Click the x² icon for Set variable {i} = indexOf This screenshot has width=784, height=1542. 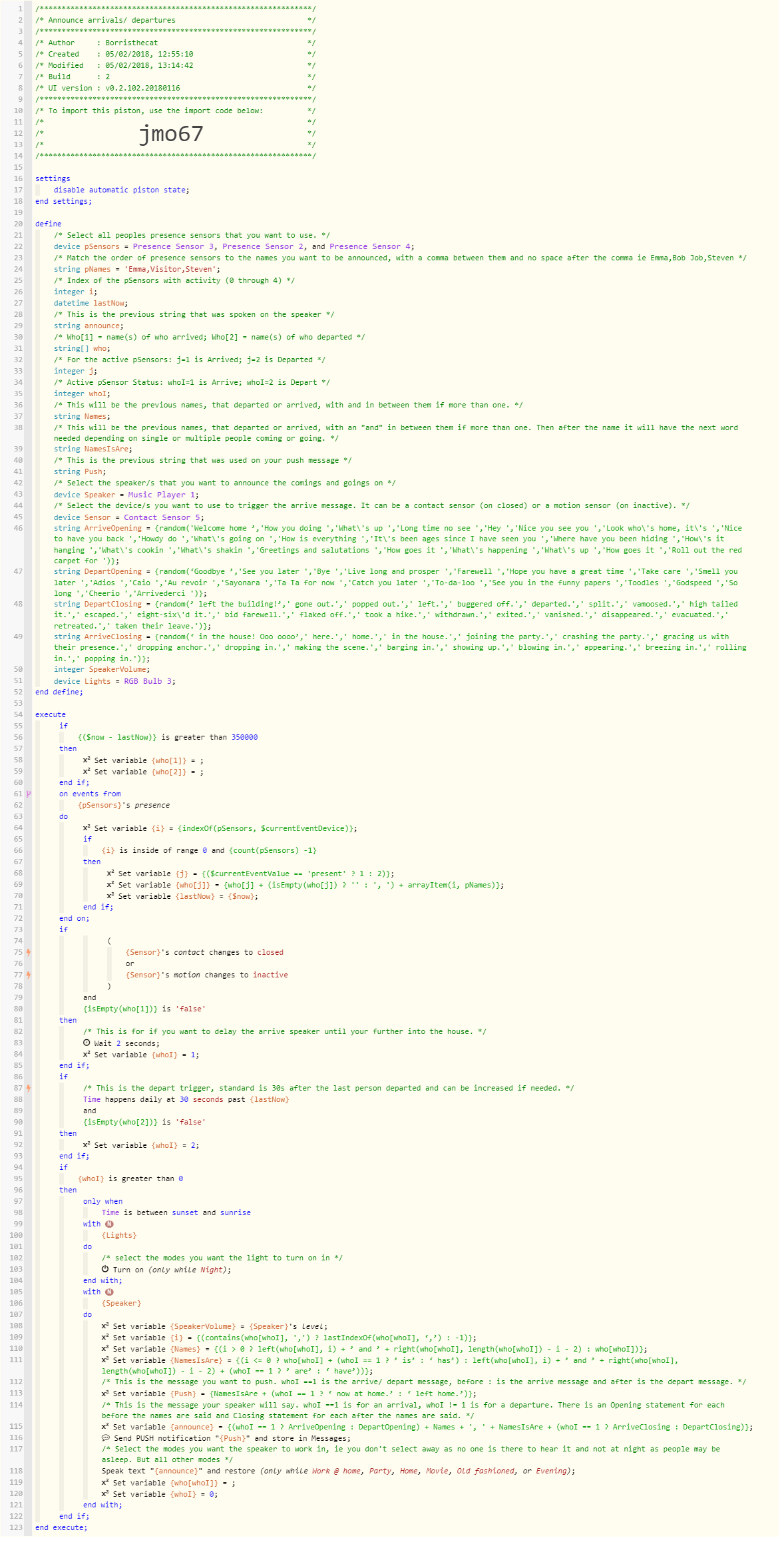[87, 828]
